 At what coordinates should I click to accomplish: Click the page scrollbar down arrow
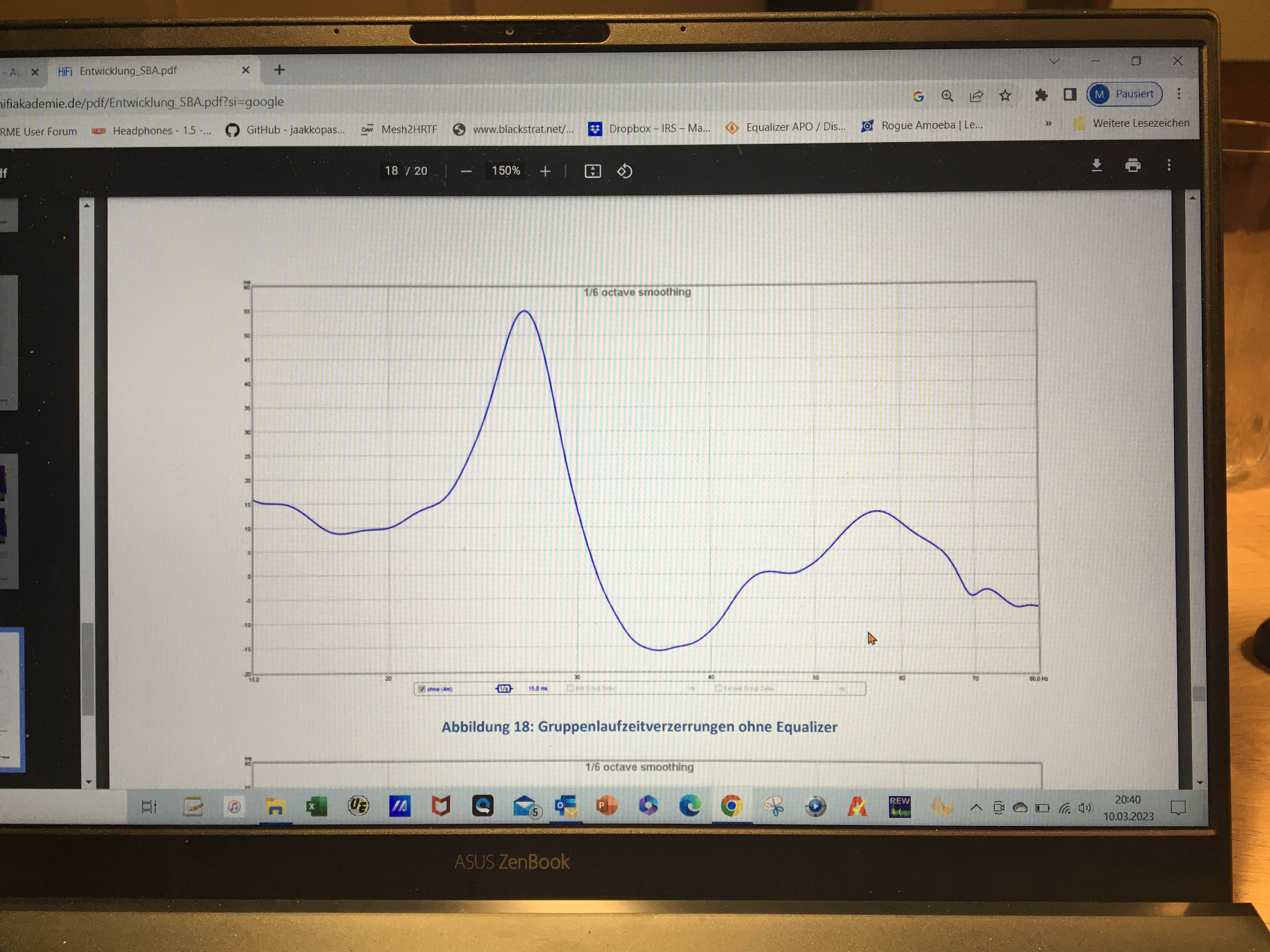pos(1200,782)
